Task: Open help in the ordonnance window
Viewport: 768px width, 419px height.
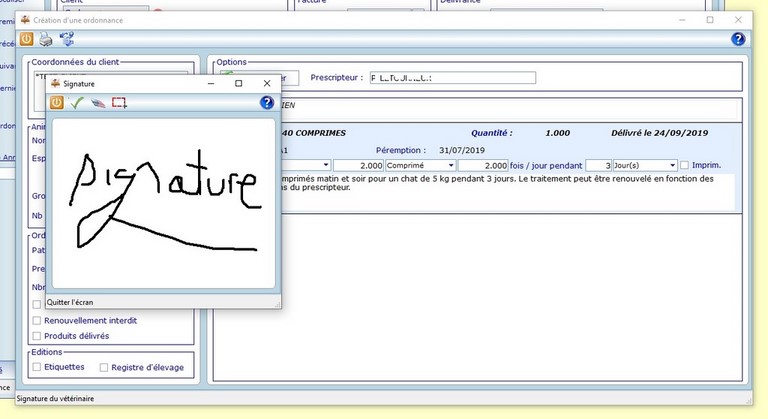Action: click(x=738, y=40)
